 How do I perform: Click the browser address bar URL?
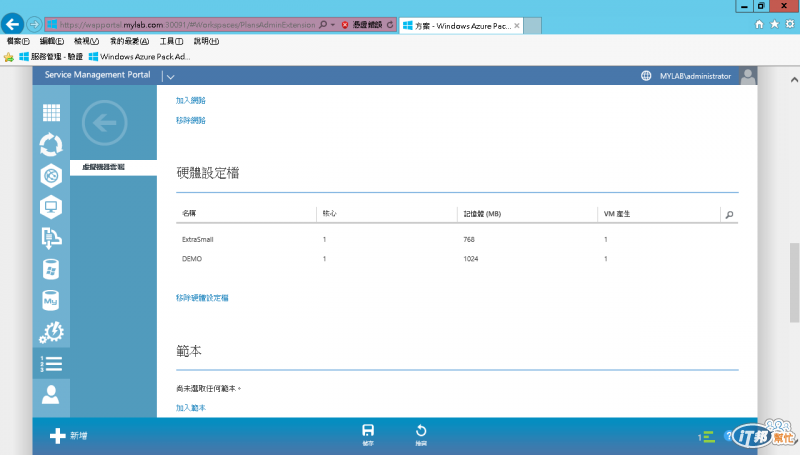tap(187, 24)
